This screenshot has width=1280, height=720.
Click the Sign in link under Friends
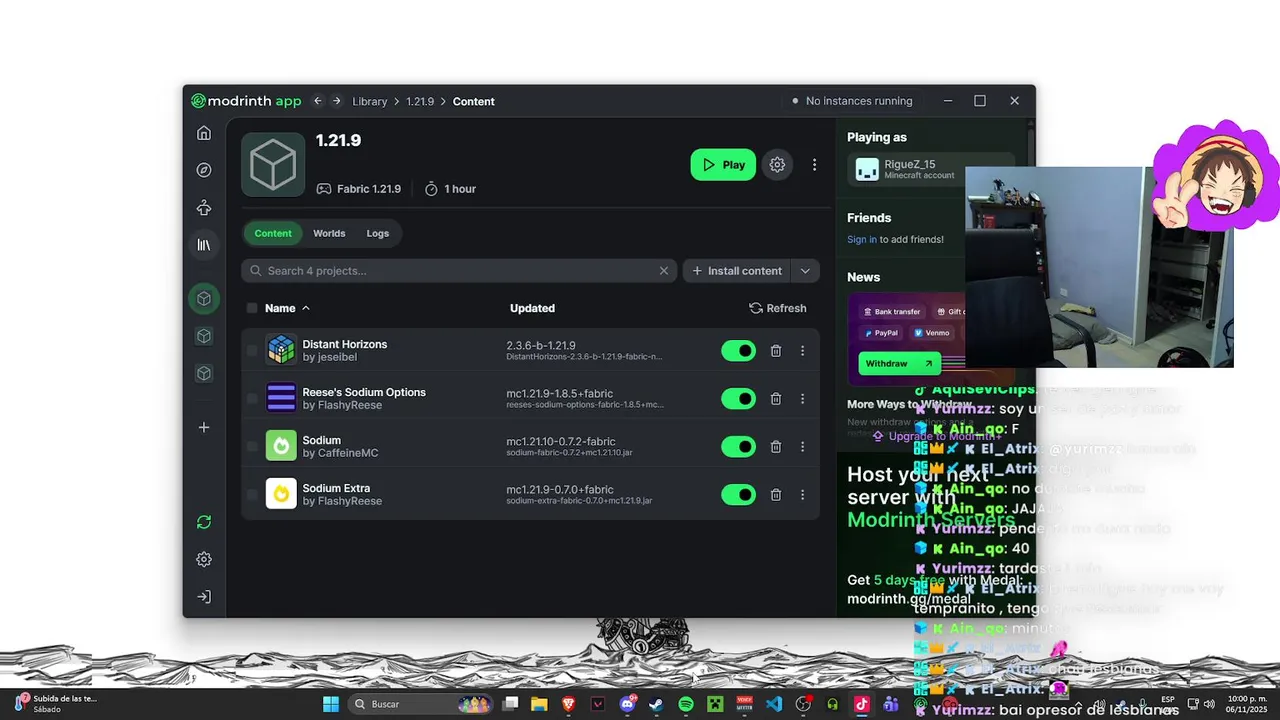(x=862, y=239)
